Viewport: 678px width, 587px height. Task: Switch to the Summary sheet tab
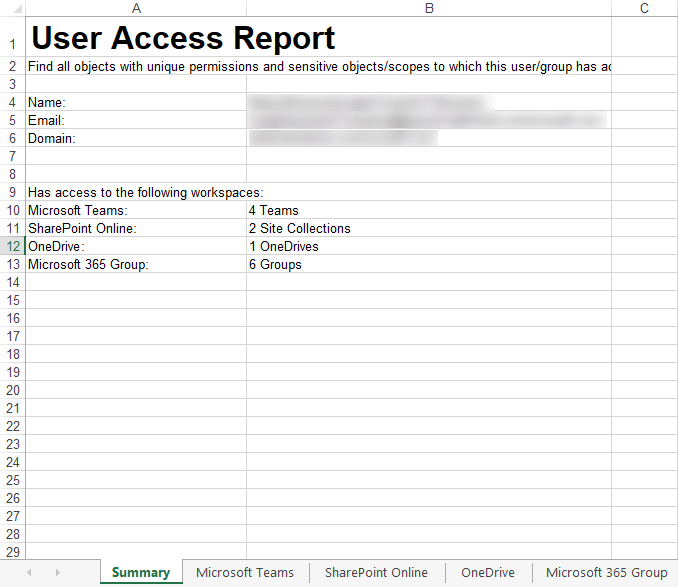[141, 572]
